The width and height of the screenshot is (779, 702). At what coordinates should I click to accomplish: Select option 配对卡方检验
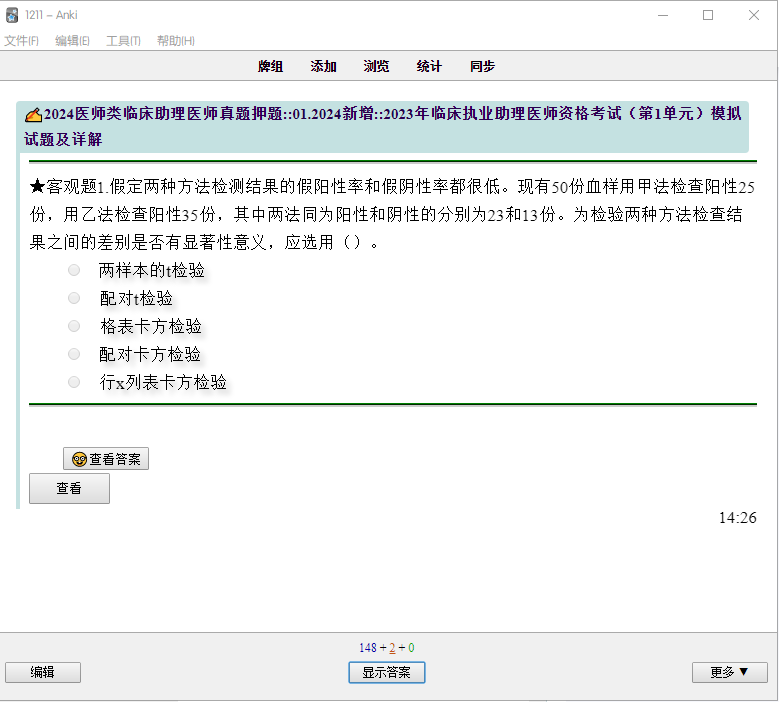pyautogui.click(x=74, y=354)
